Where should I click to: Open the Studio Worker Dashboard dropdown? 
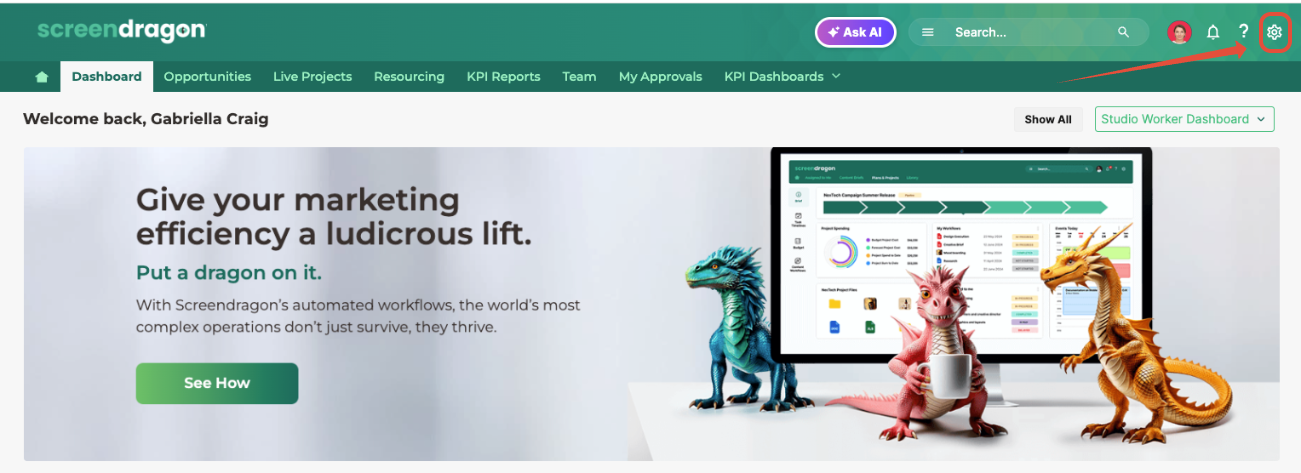coord(1184,119)
